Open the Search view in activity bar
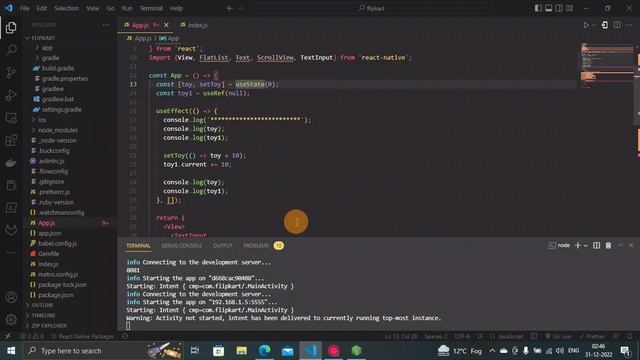The height and width of the screenshot is (360, 640). pos(11,50)
